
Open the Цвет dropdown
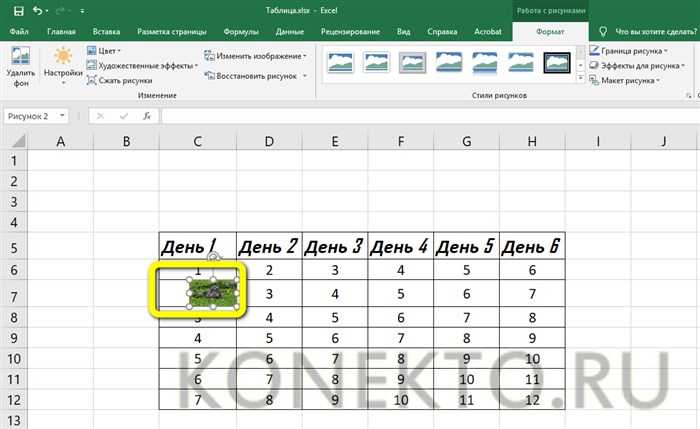pyautogui.click(x=104, y=51)
